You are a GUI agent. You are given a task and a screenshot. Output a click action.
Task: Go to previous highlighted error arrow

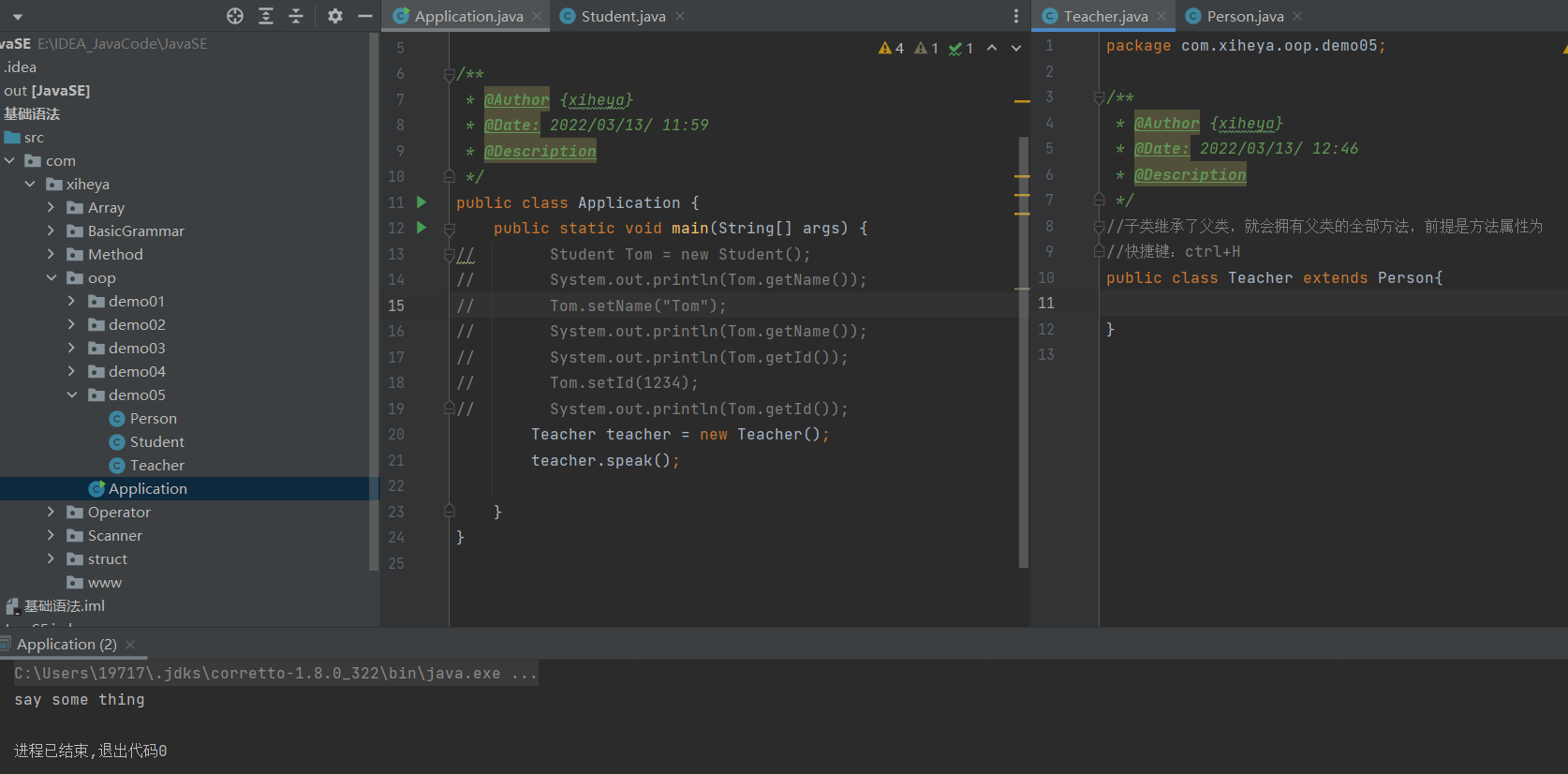992,48
